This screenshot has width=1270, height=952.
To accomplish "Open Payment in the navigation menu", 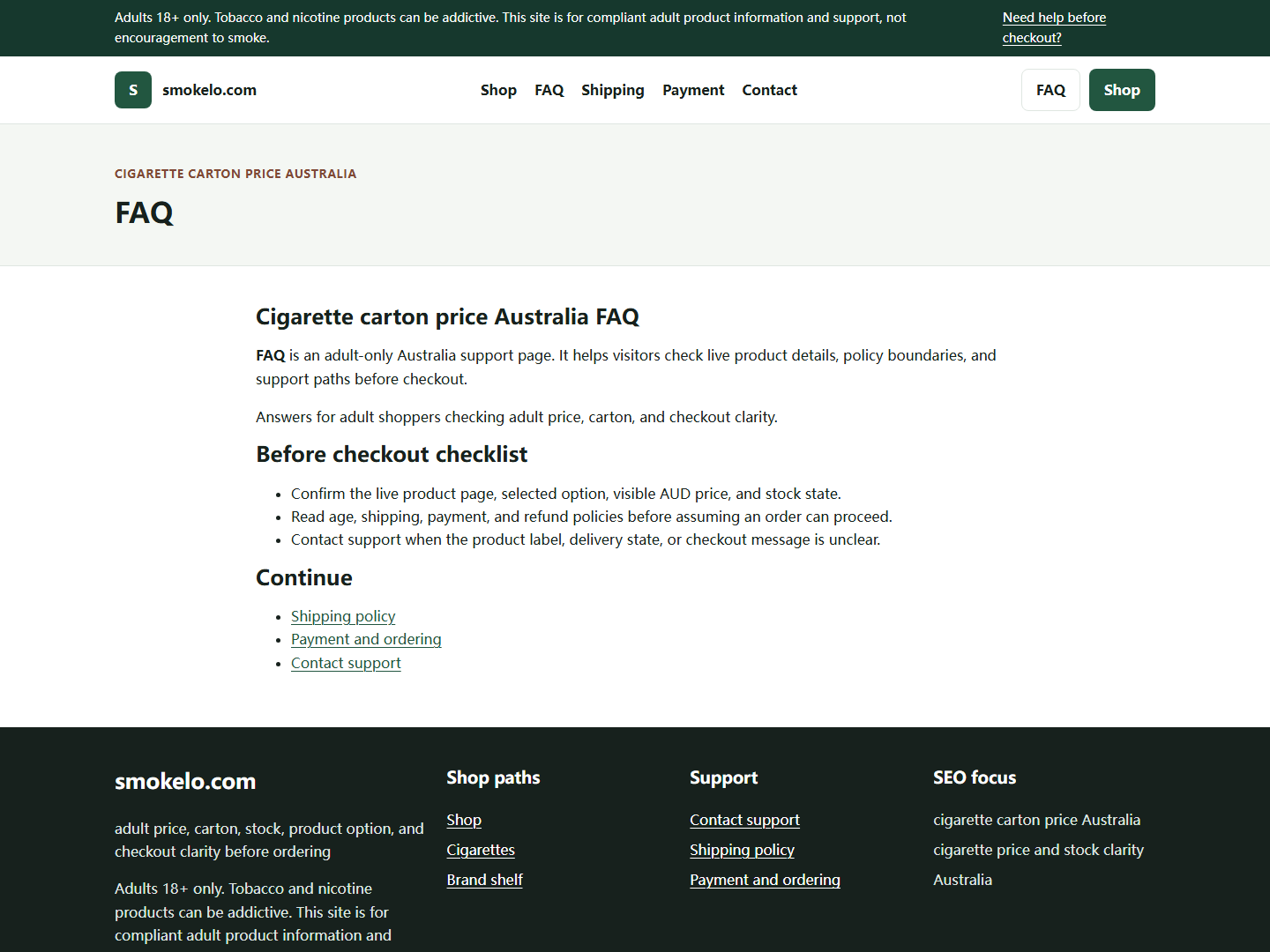I will tap(693, 90).
